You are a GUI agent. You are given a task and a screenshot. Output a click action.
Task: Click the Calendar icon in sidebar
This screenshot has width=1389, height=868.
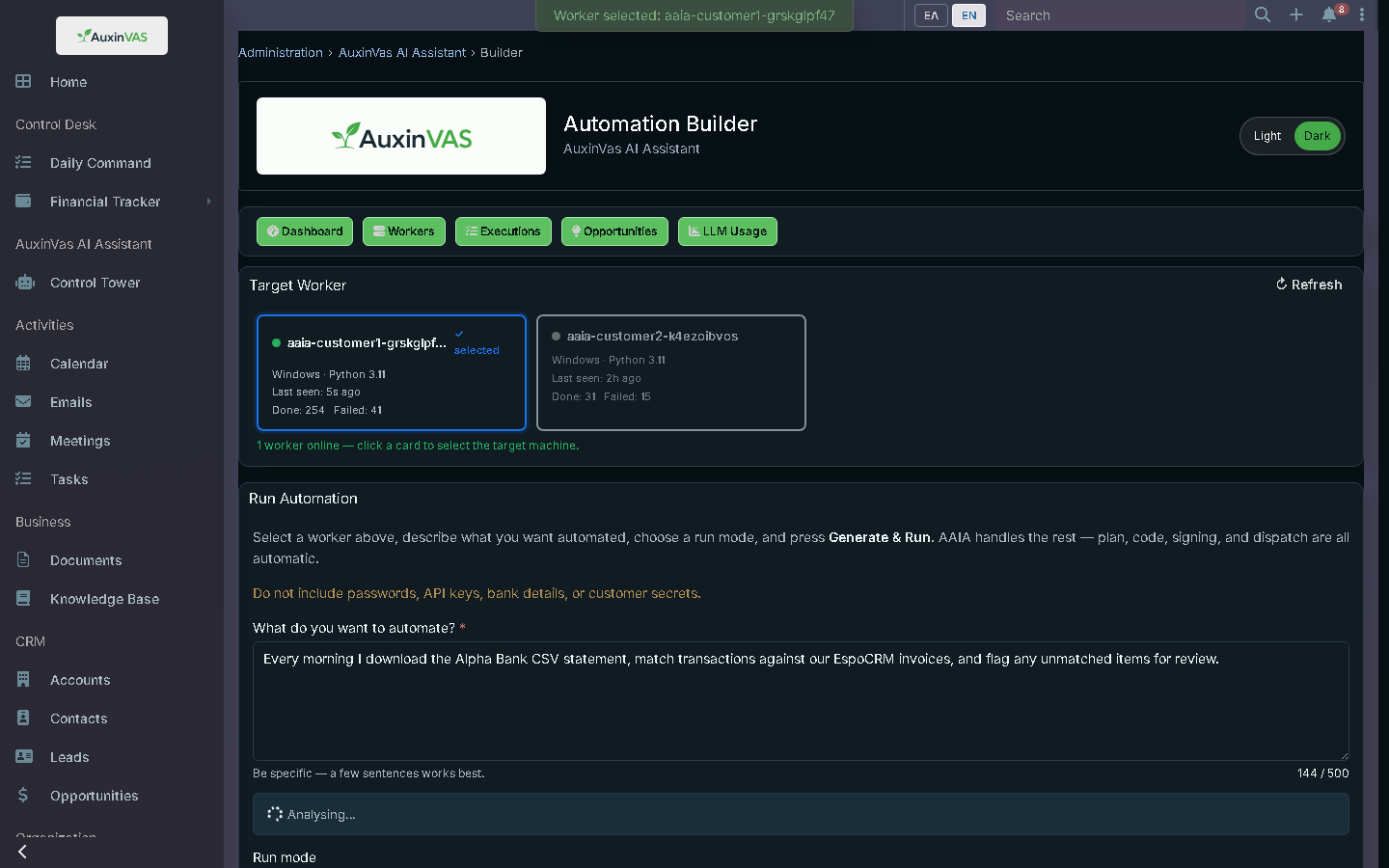(x=23, y=364)
